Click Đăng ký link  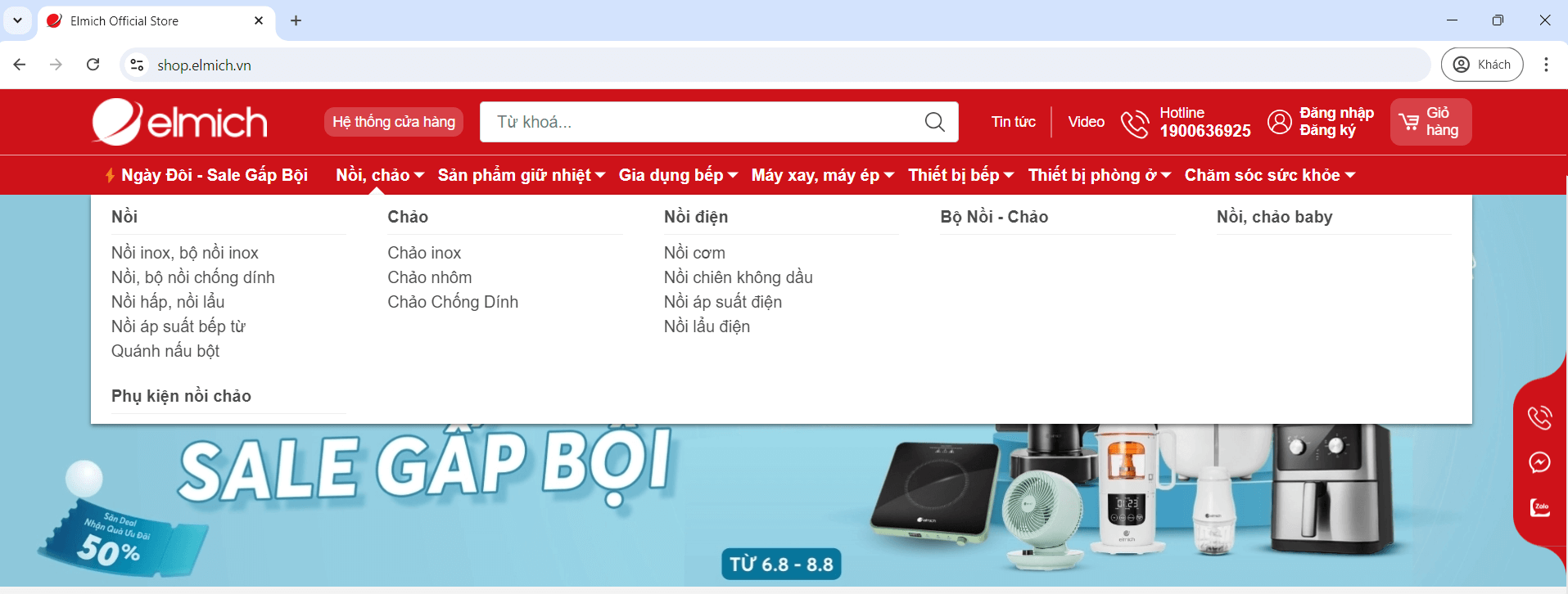(1327, 130)
